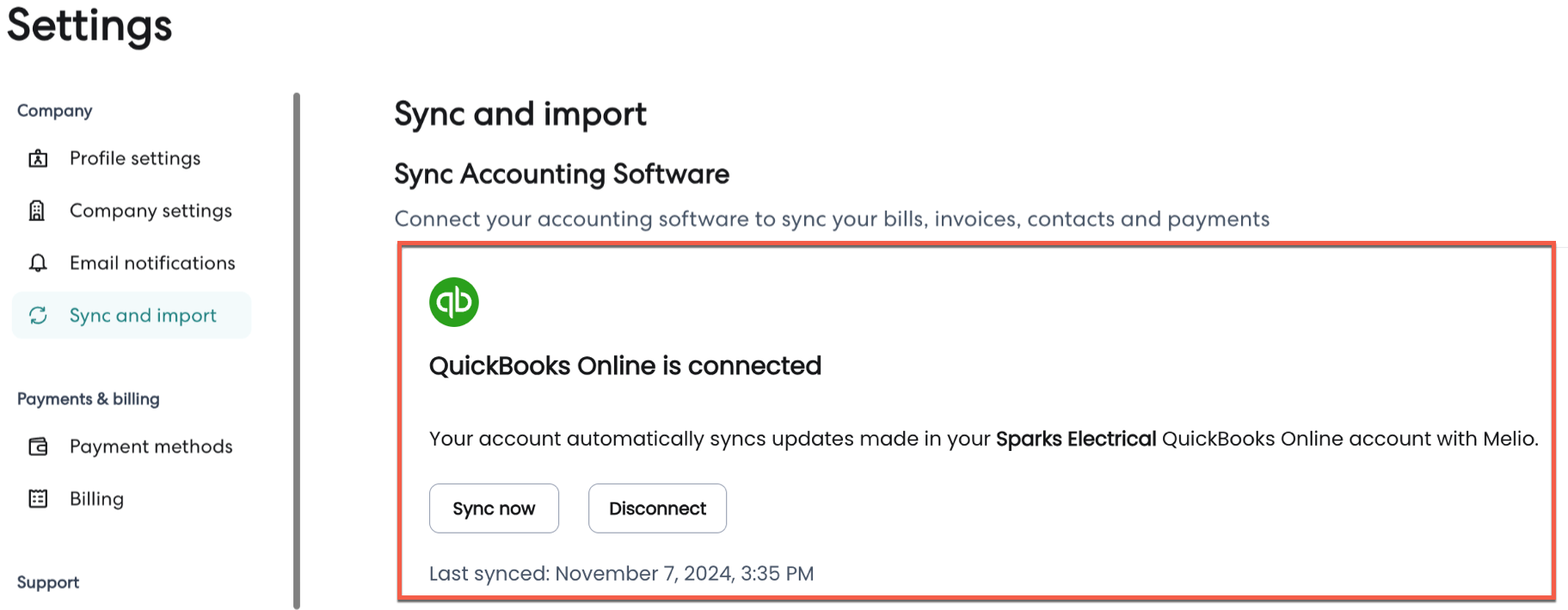Click the Payments & billing section heading
Screen dimensions: 1568x610
coord(88,399)
